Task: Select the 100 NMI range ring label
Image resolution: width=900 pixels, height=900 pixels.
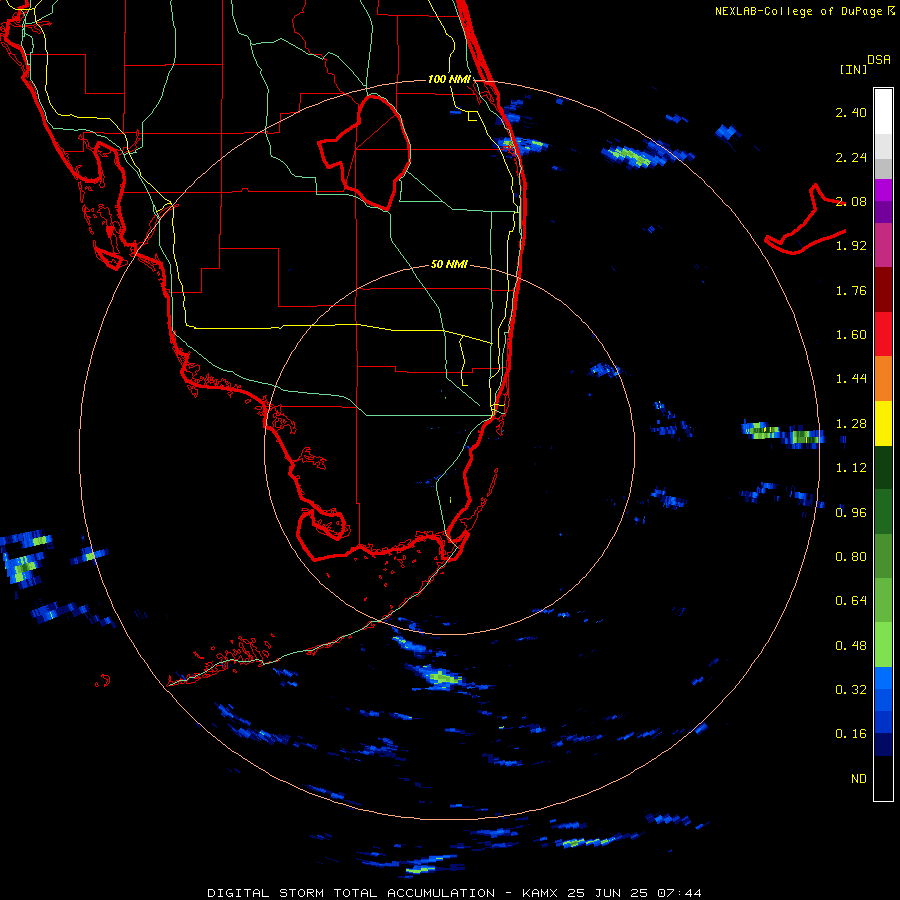Action: pos(449,79)
